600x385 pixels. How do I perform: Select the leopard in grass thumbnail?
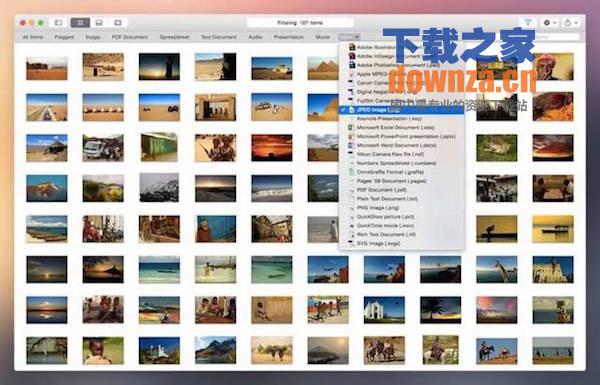click(497, 148)
